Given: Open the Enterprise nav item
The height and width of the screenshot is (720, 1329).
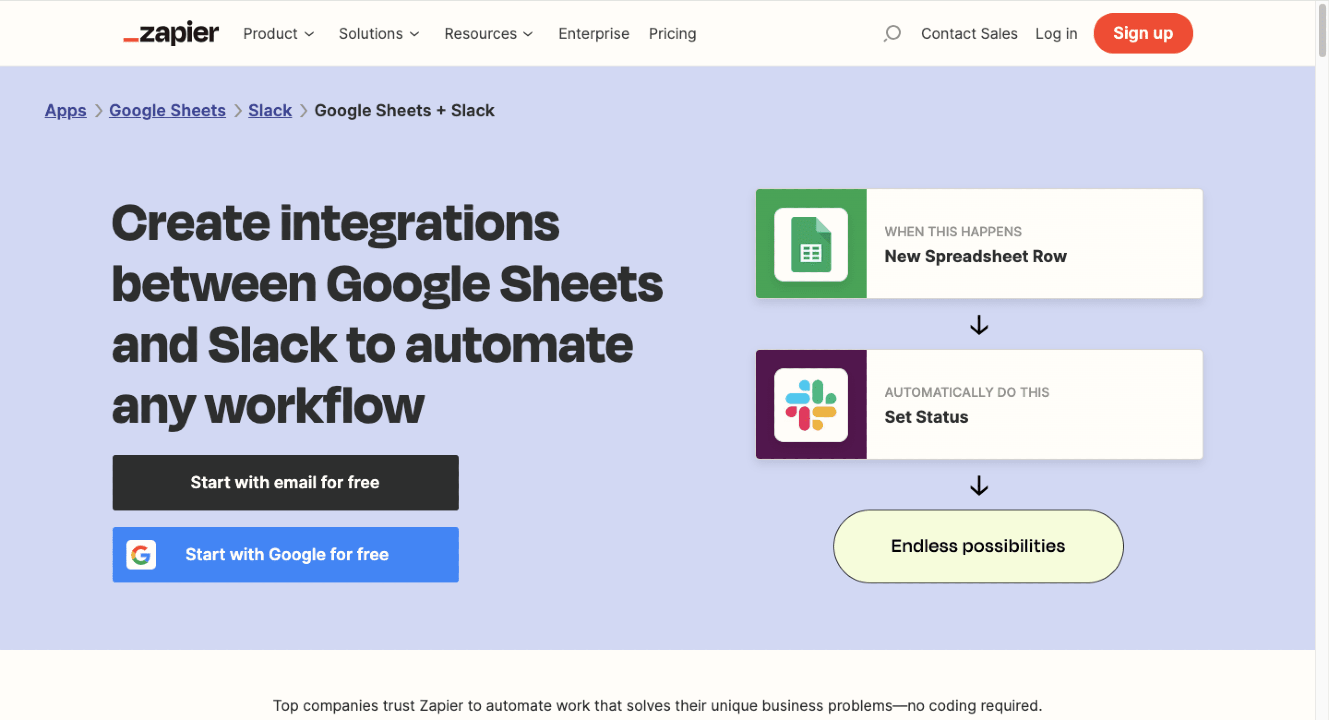Looking at the screenshot, I should pos(594,34).
